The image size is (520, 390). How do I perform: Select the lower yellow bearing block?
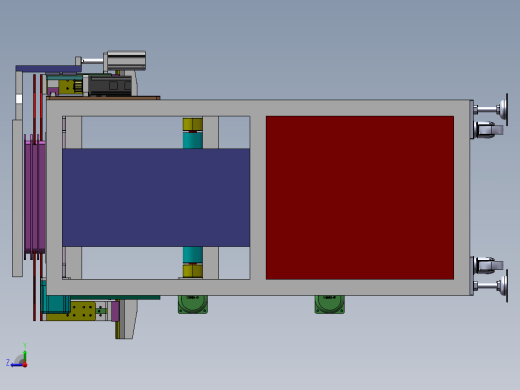[193, 271]
